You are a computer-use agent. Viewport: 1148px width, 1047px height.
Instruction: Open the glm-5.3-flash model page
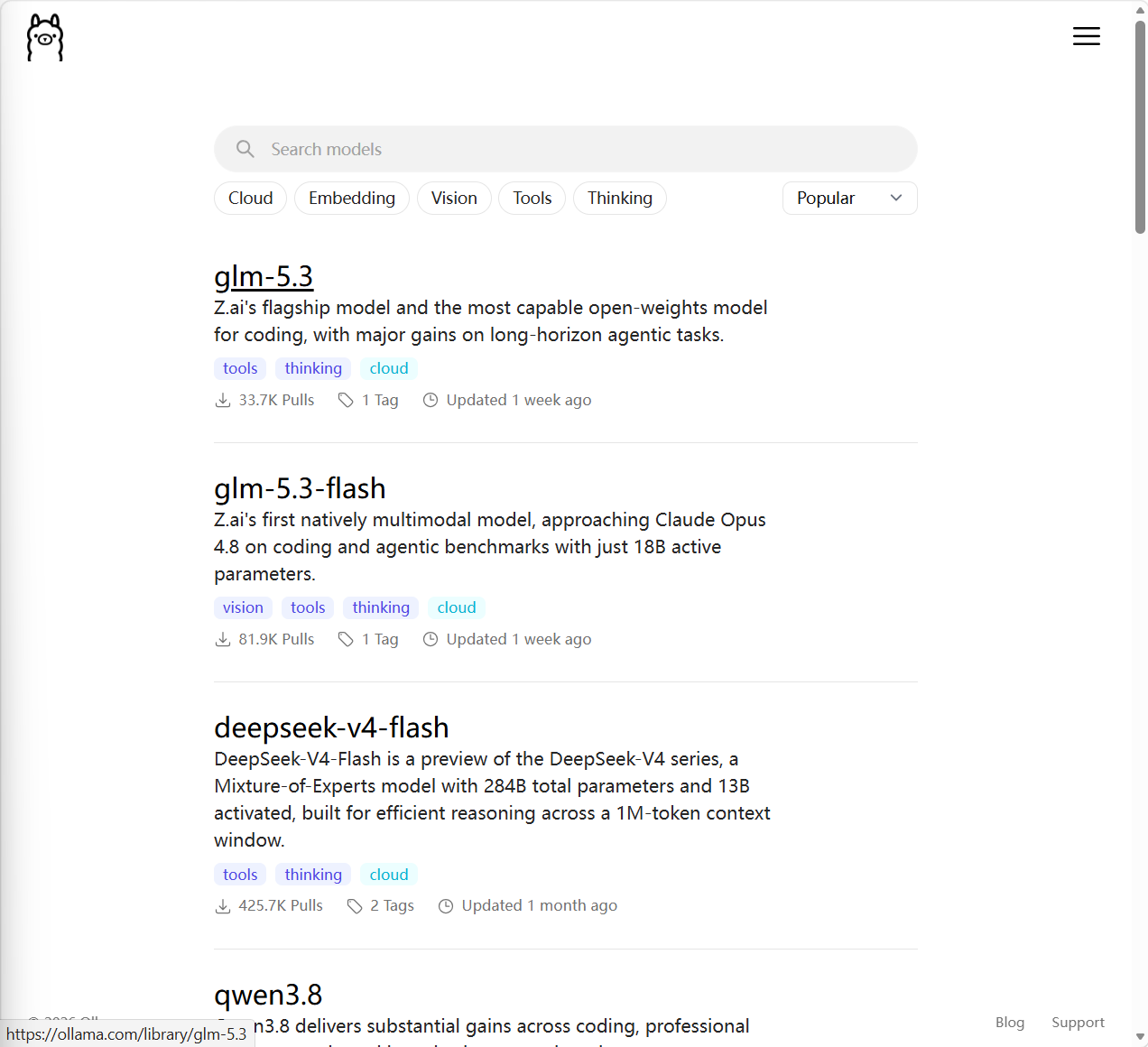point(300,488)
